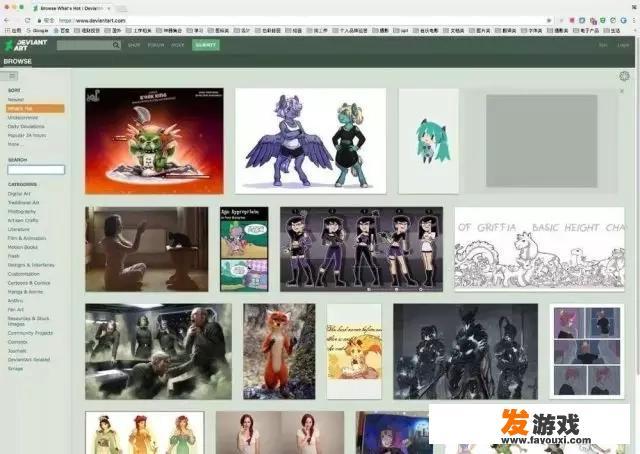Open the sci-fi officers painting thumbnail
640x454 pixels.
click(158, 352)
